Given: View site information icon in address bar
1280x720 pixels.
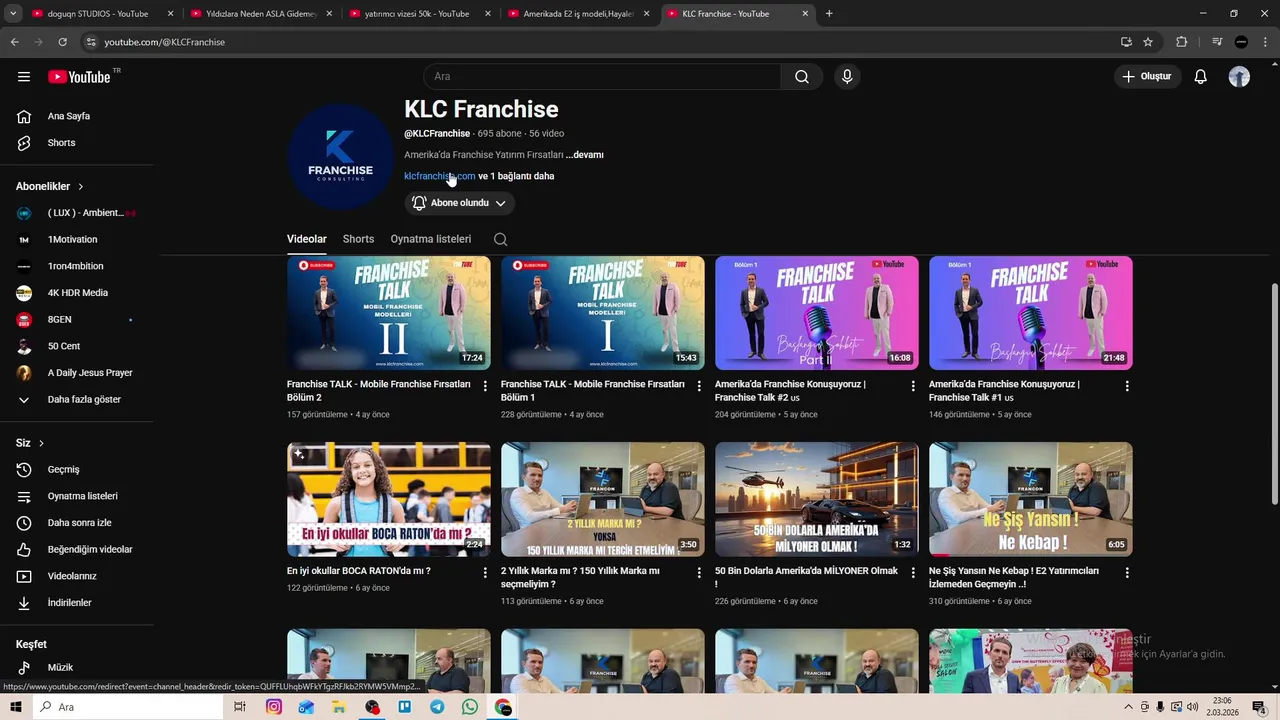Looking at the screenshot, I should point(91,42).
